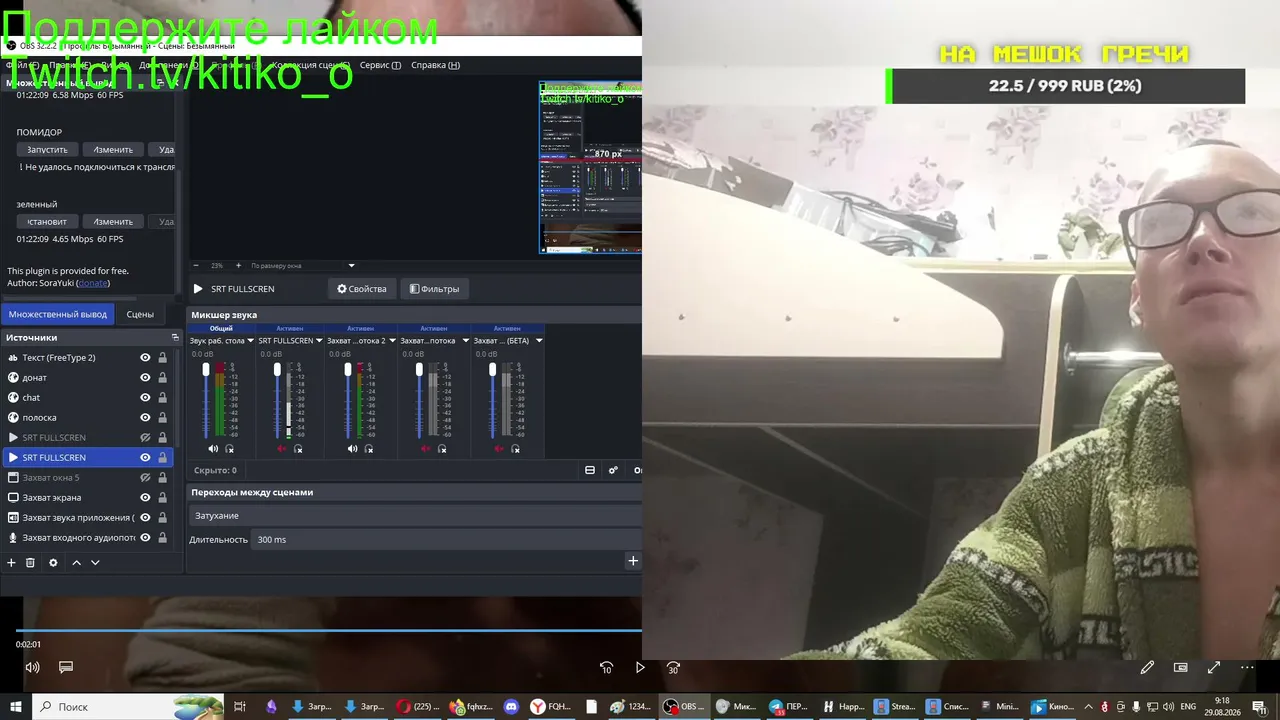Open the video player subtitles menu

click(66, 667)
